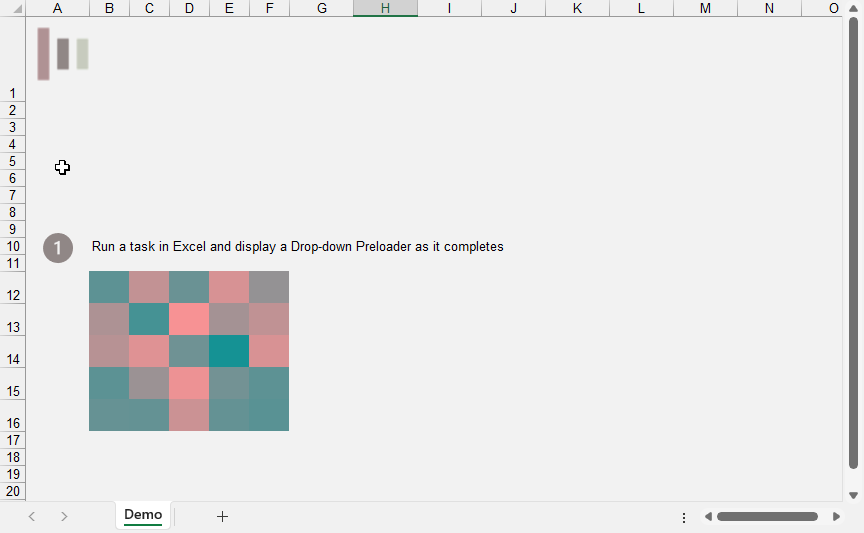Select row 10 header
The width and height of the screenshot is (864, 533).
pos(13,246)
